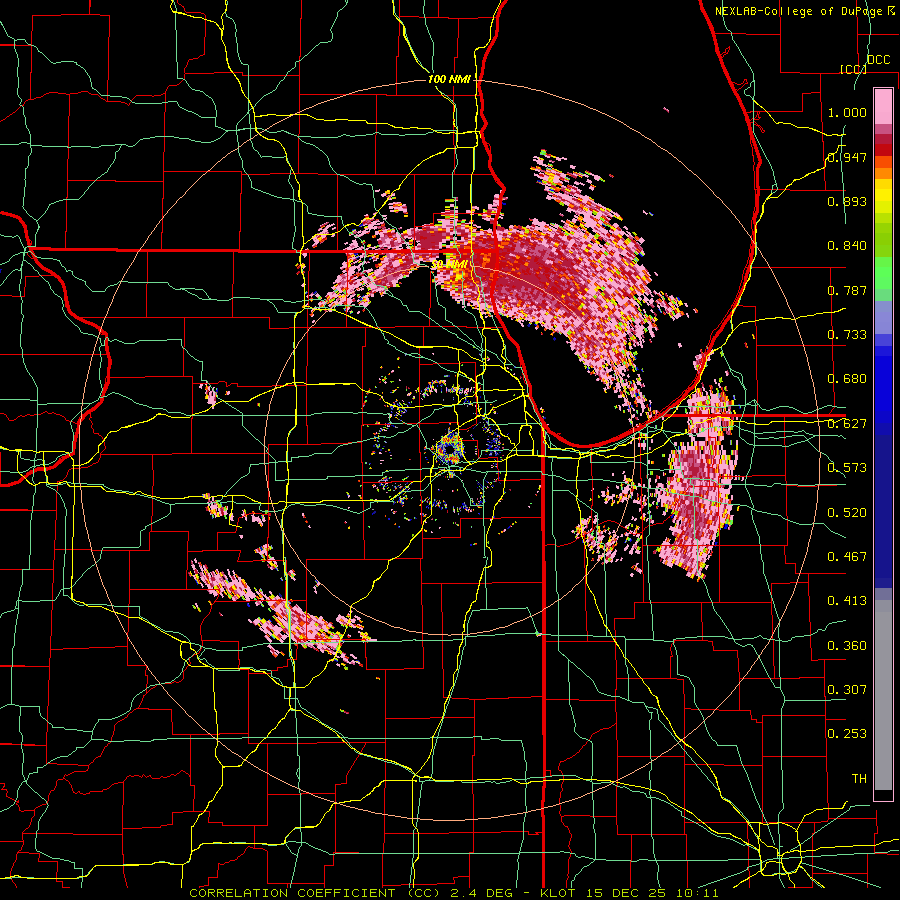Click the 0.520 scale value

tap(847, 513)
